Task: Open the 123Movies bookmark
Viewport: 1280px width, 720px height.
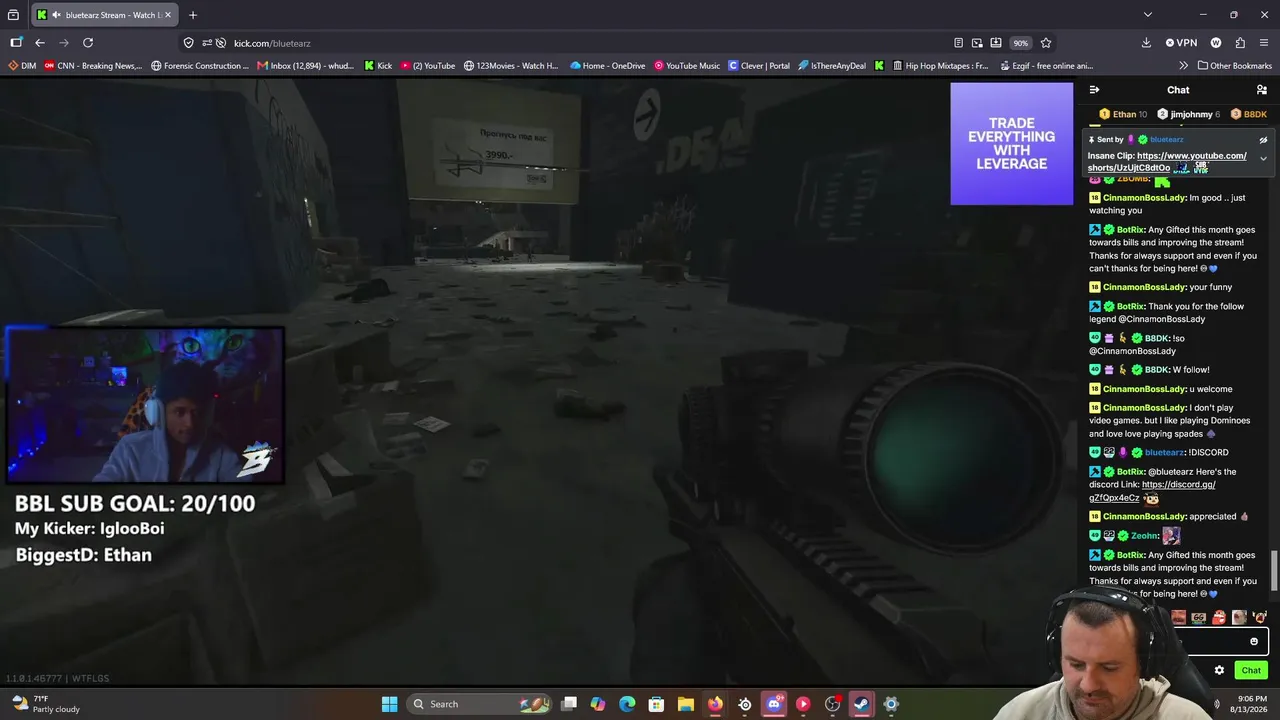Action: (511, 66)
